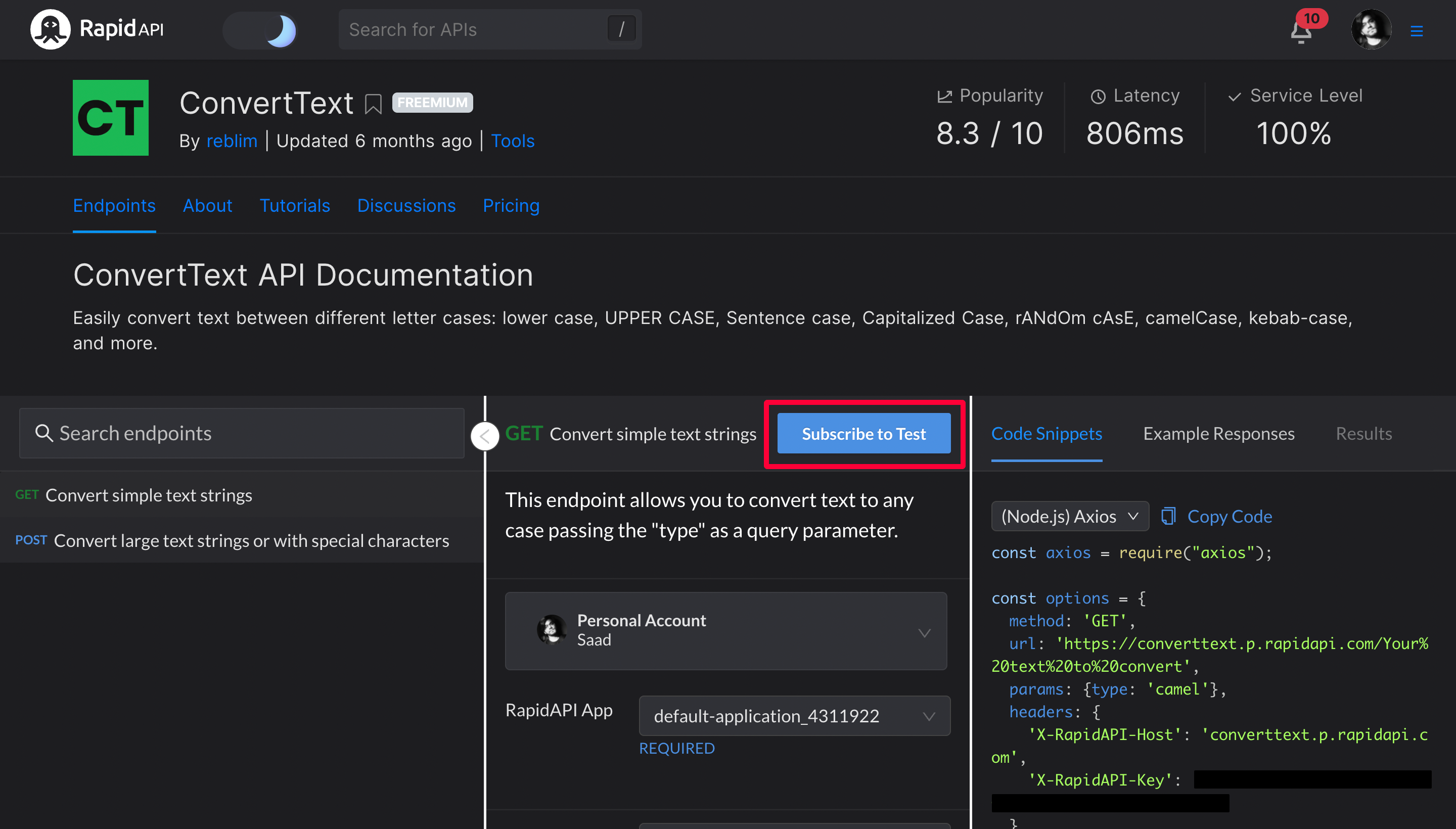The width and height of the screenshot is (1456, 829).
Task: Open the (Node.js) Axios language dropdown
Action: (1069, 516)
